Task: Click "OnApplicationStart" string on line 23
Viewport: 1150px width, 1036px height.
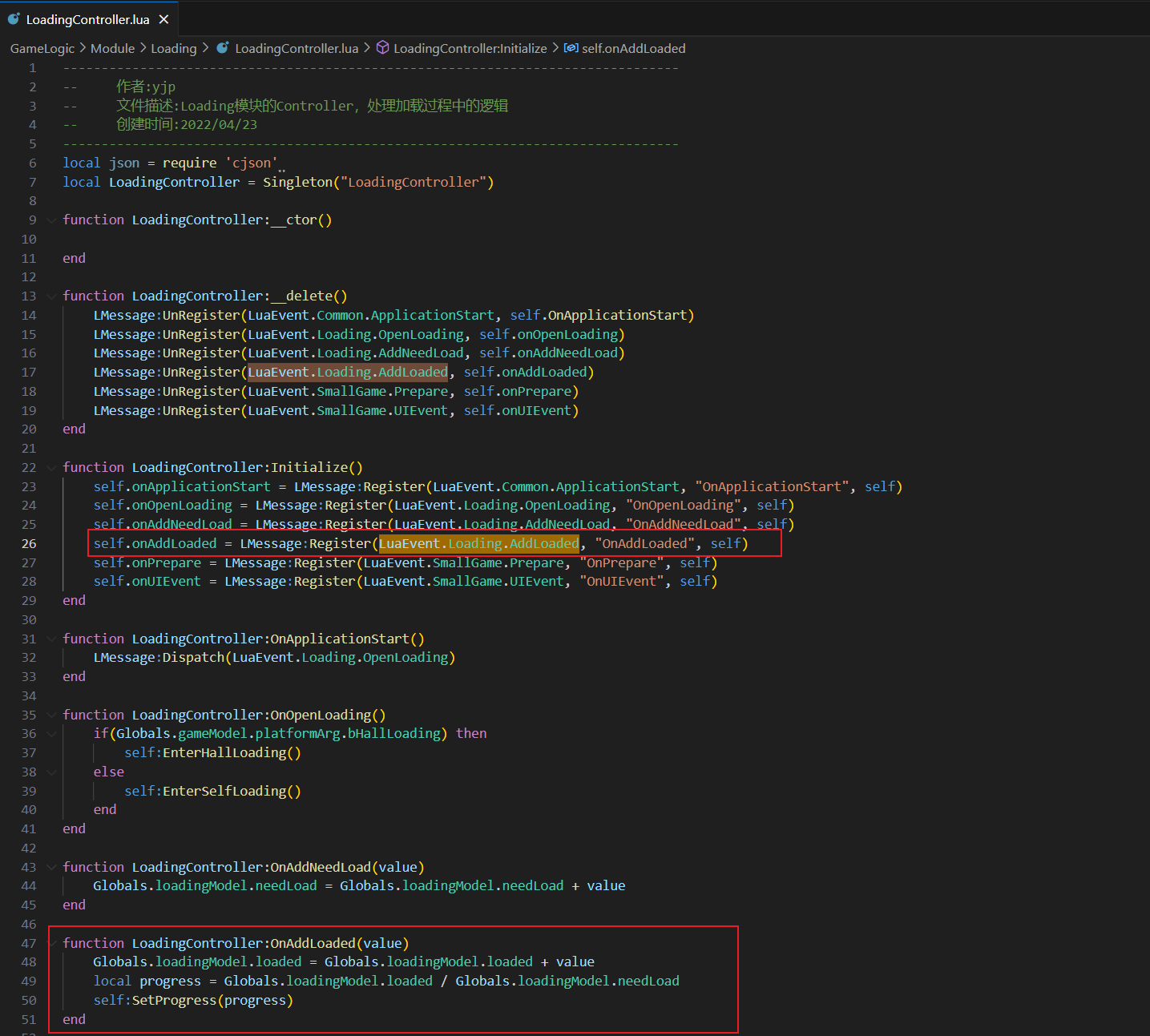Action: [773, 486]
